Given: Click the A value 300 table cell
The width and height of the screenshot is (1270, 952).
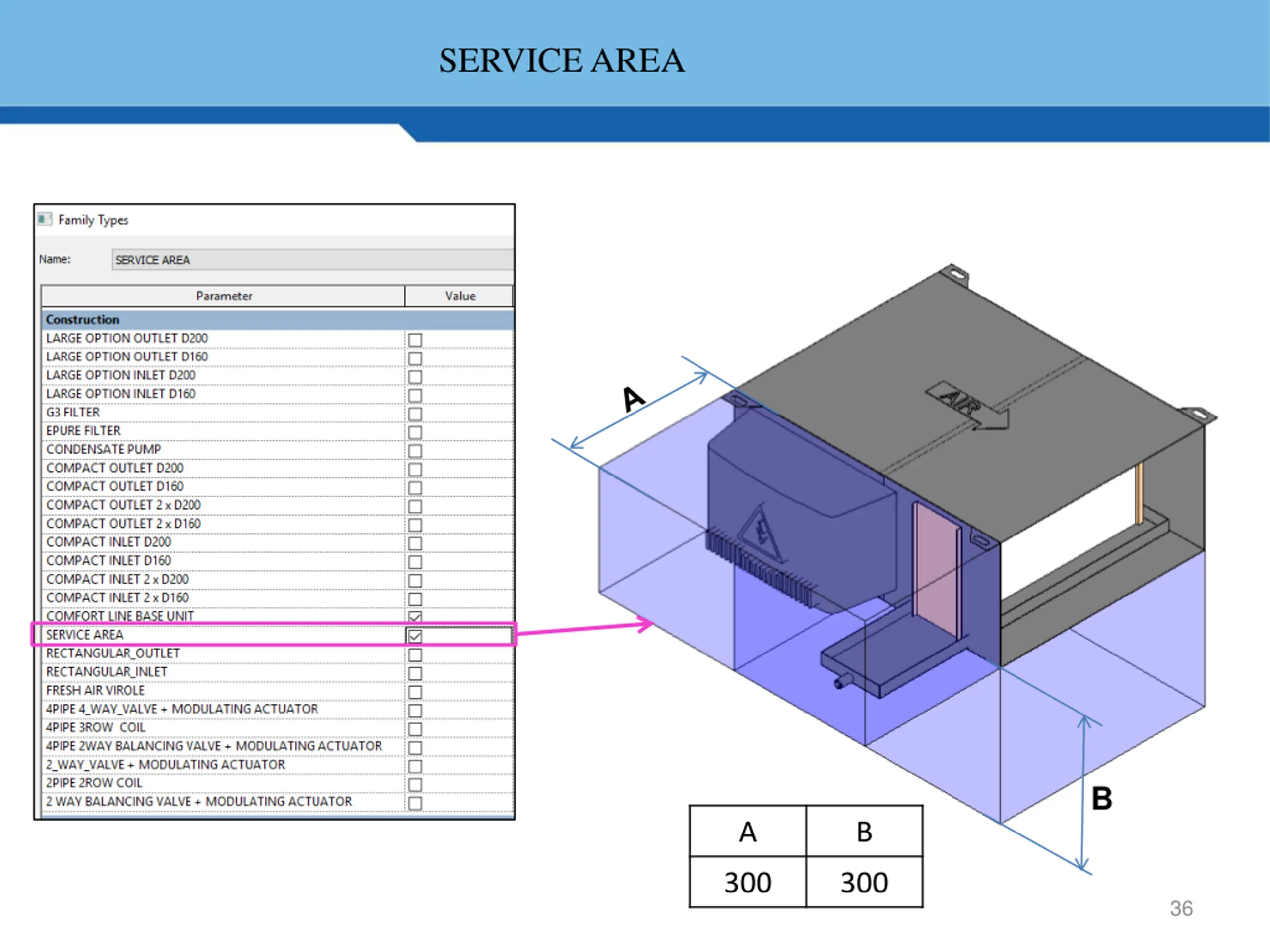Looking at the screenshot, I should click(747, 882).
